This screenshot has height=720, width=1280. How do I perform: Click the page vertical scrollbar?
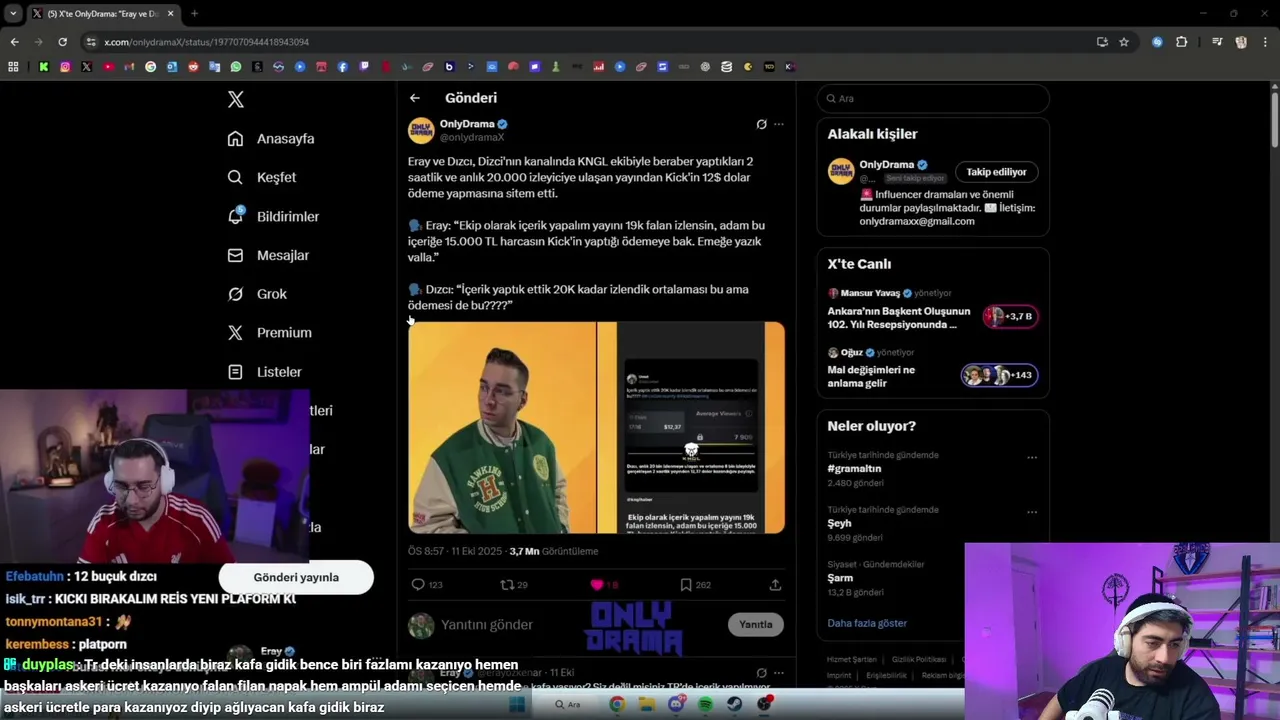point(1275,120)
